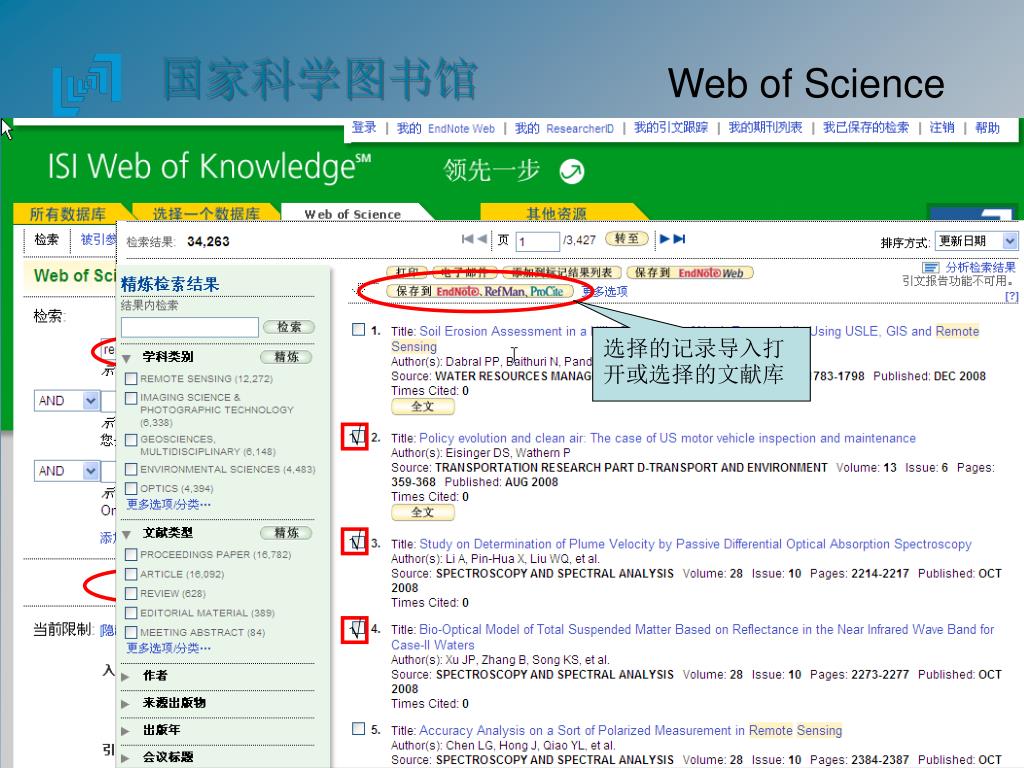Collapse the 学科类别 section
1024x768 pixels.
(x=127, y=358)
